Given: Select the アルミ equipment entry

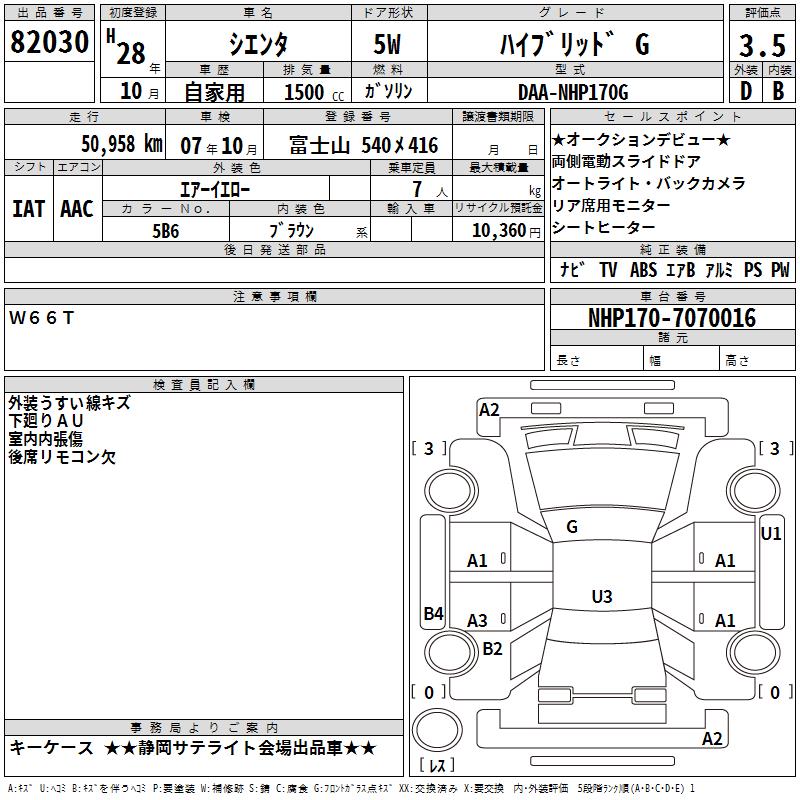Looking at the screenshot, I should [719, 270].
